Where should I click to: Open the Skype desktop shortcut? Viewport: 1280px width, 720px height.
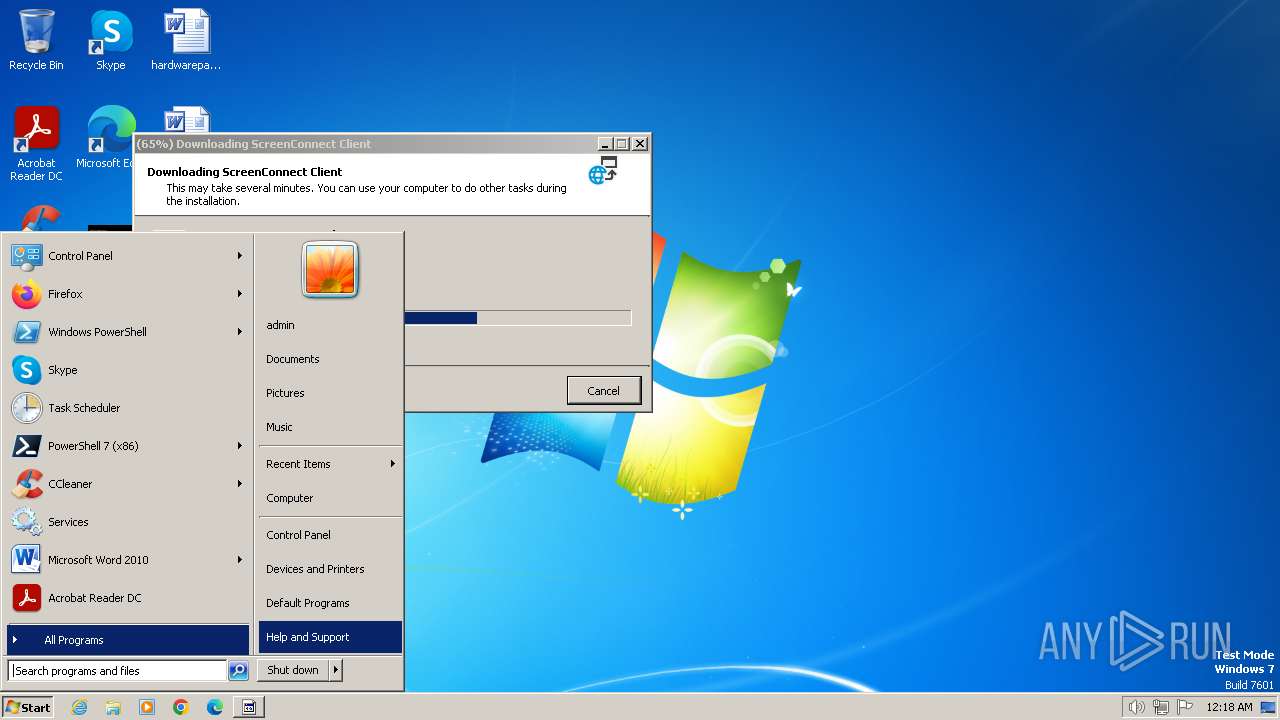tap(110, 40)
